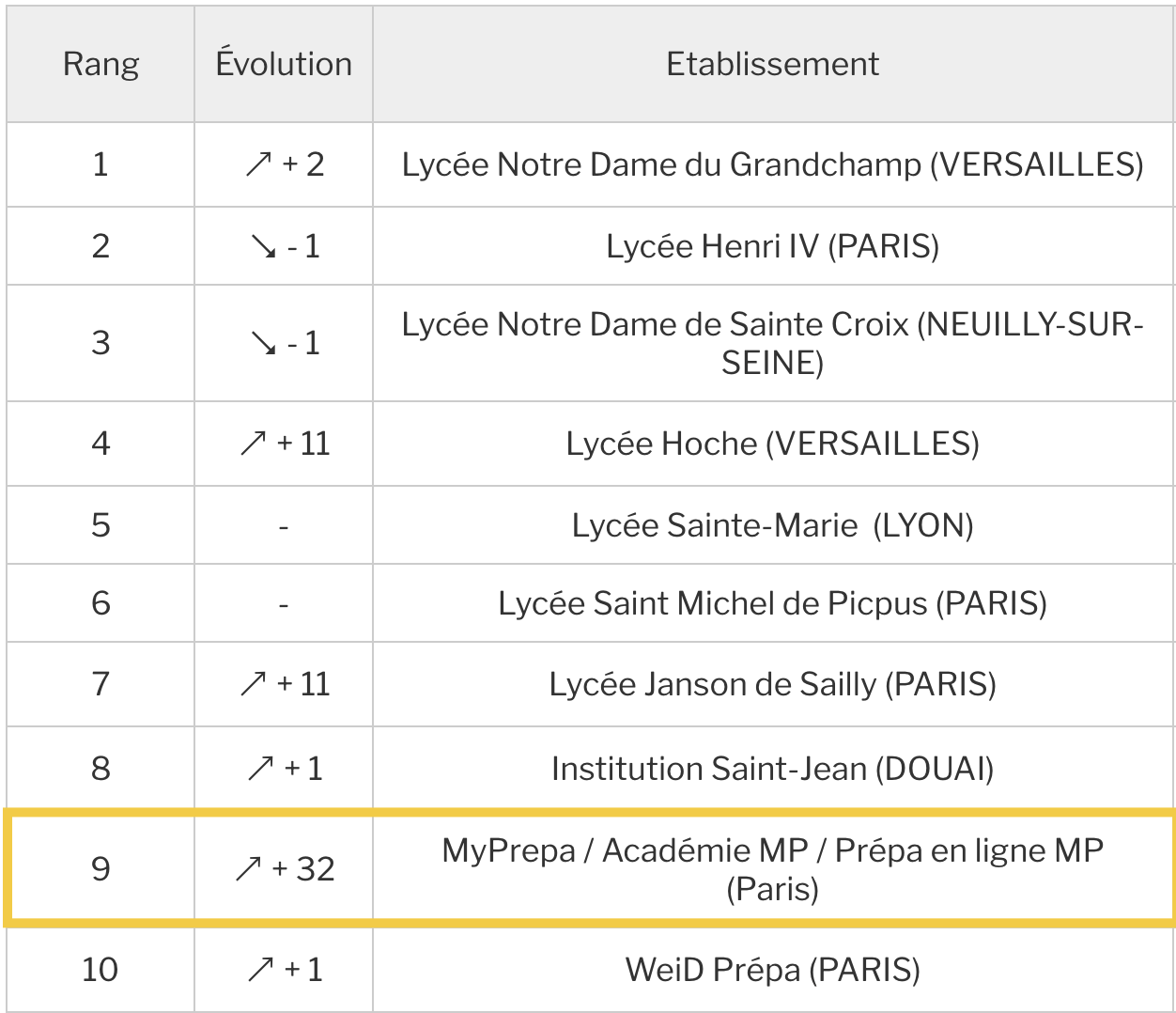This screenshot has width=1176, height=1013.
Task: Click the Etablissement column header
Action: pyautogui.click(x=772, y=64)
